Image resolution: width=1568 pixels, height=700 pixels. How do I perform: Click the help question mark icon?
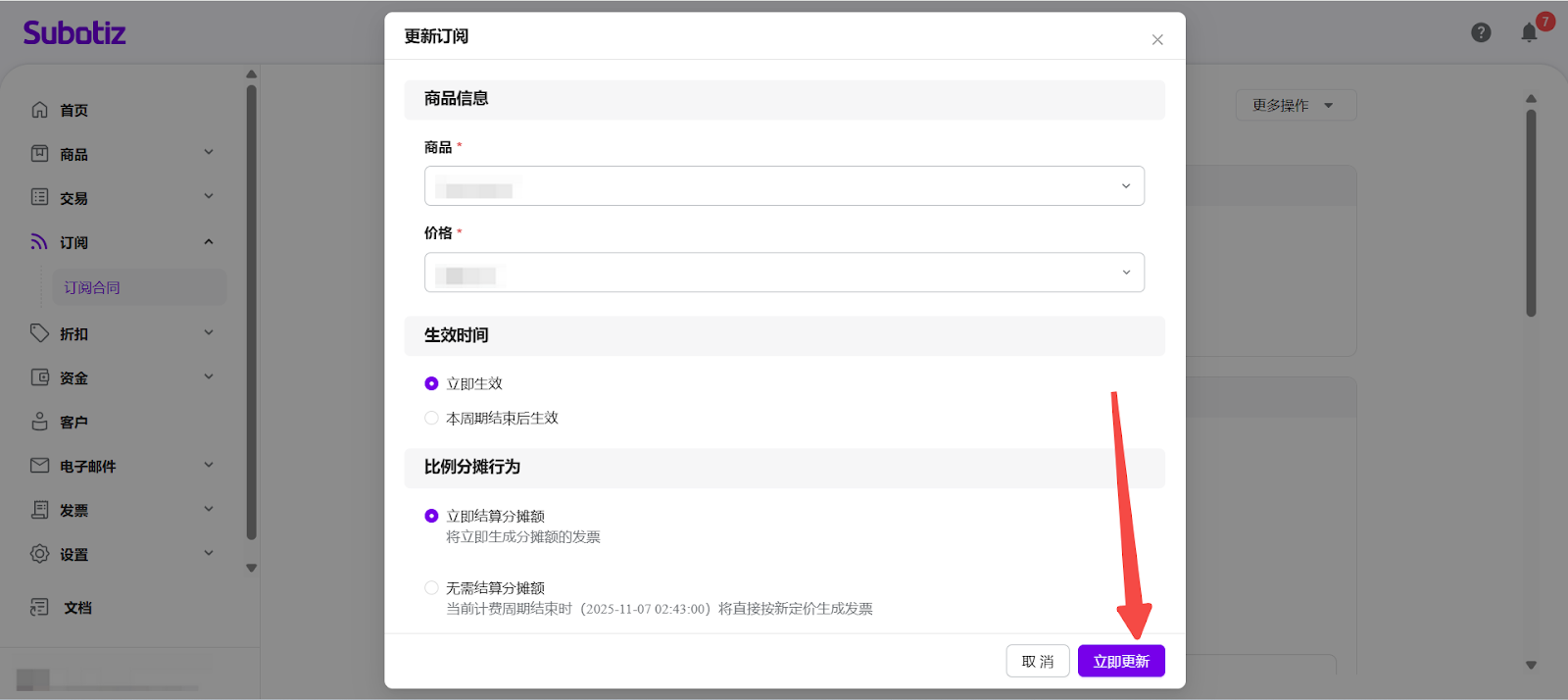(1481, 33)
